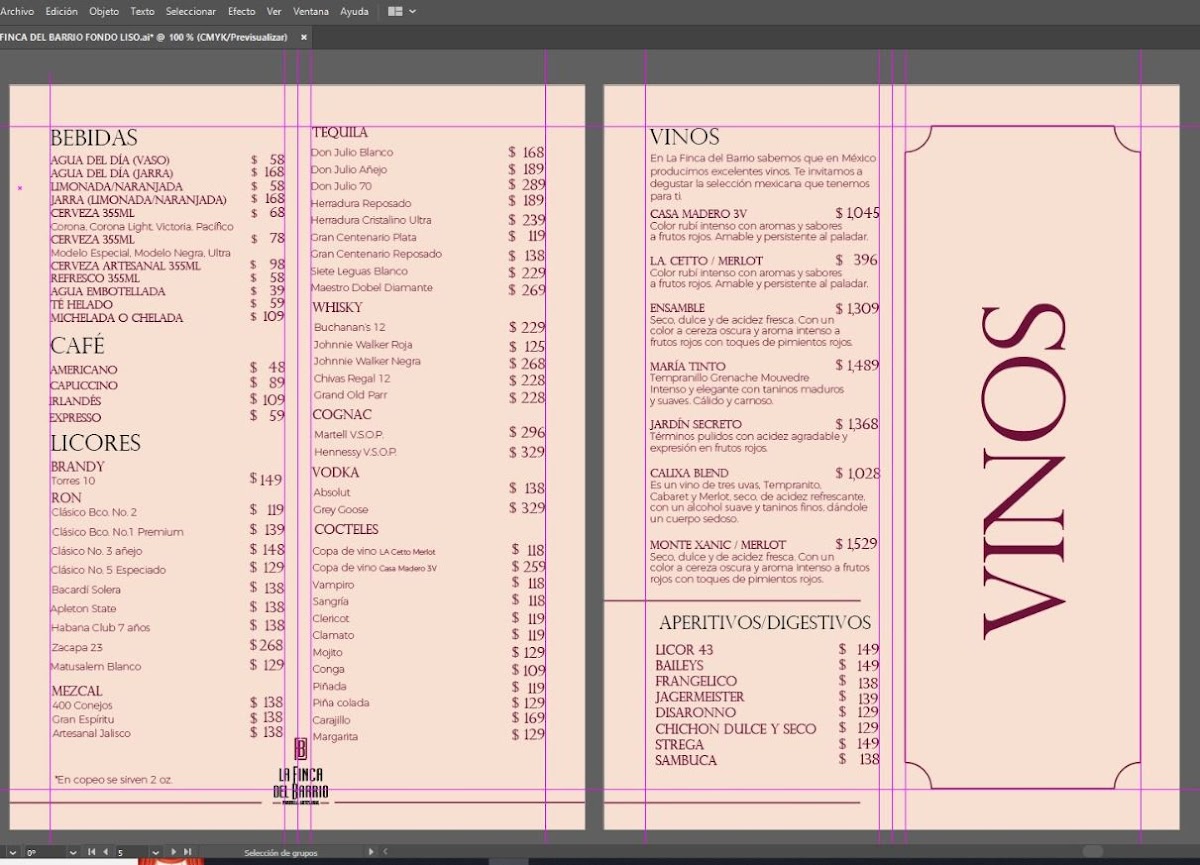Open the Ayuda menu

(x=355, y=11)
